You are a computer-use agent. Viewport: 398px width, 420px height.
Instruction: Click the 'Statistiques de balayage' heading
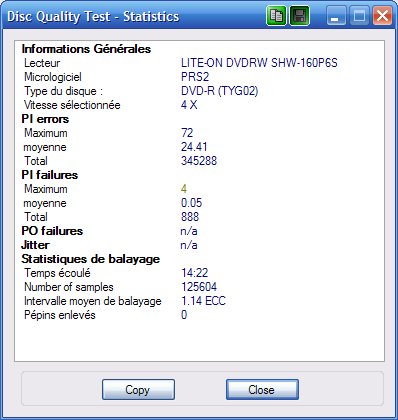pos(91,259)
